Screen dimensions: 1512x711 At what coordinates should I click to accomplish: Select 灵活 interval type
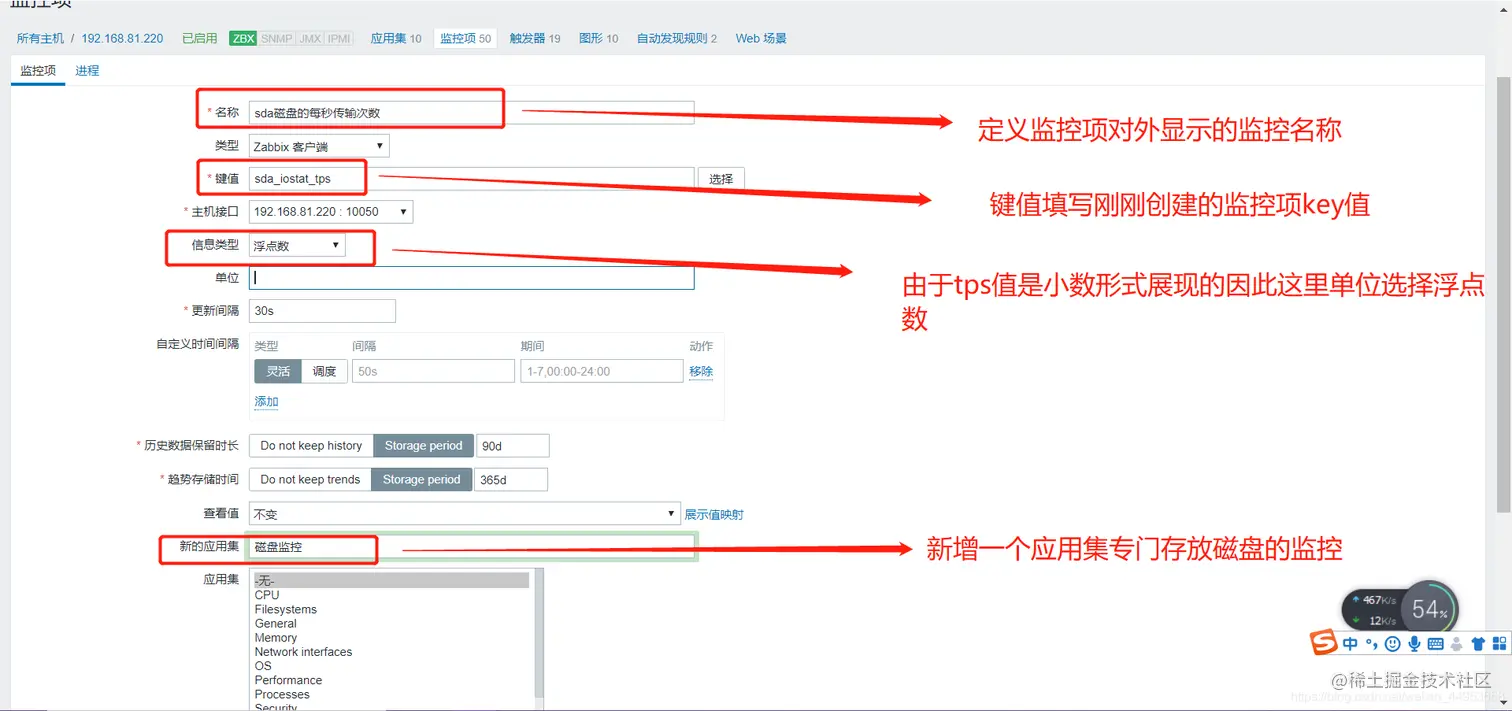[278, 371]
